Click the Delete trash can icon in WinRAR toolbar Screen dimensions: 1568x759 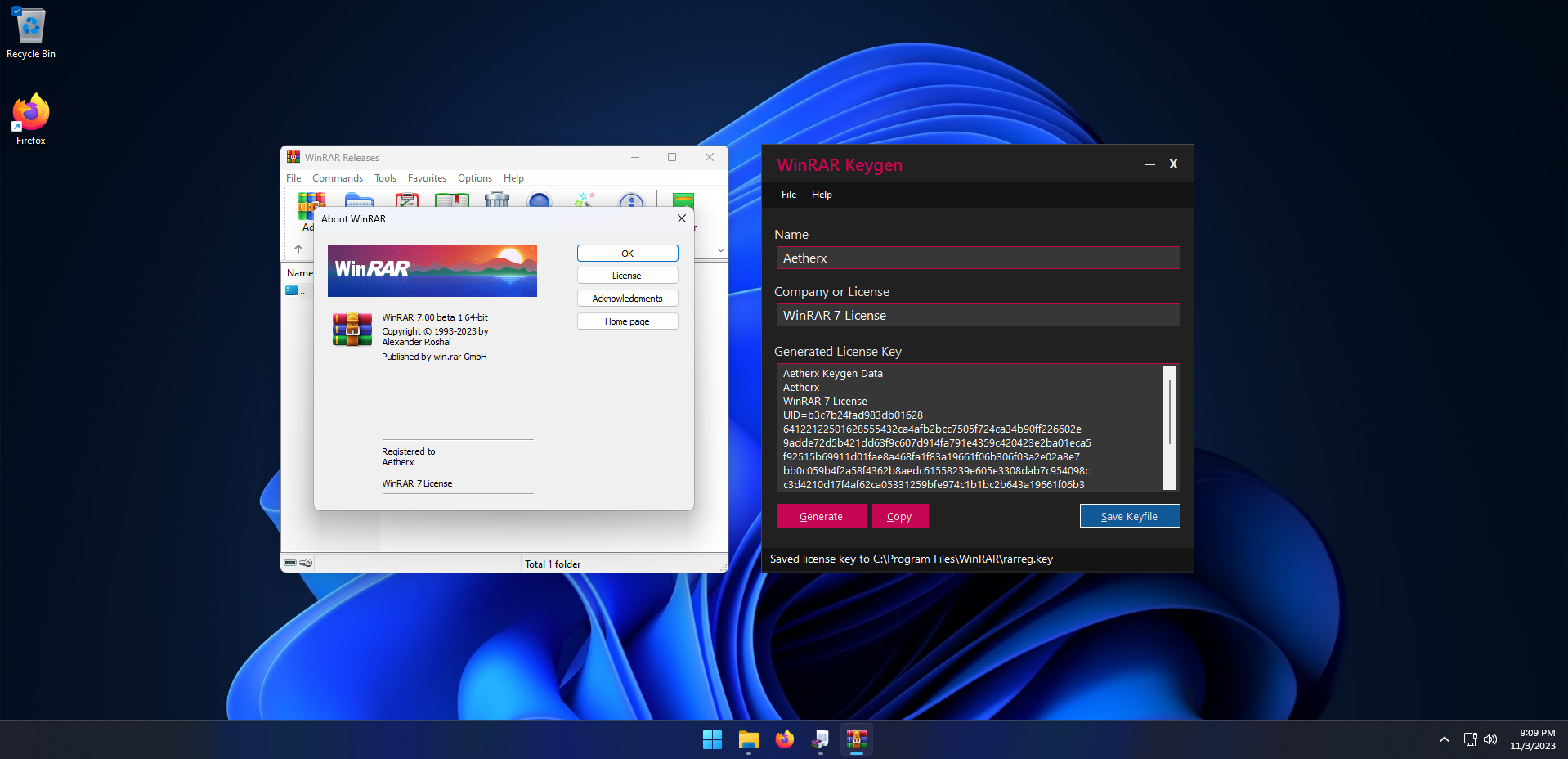497,200
